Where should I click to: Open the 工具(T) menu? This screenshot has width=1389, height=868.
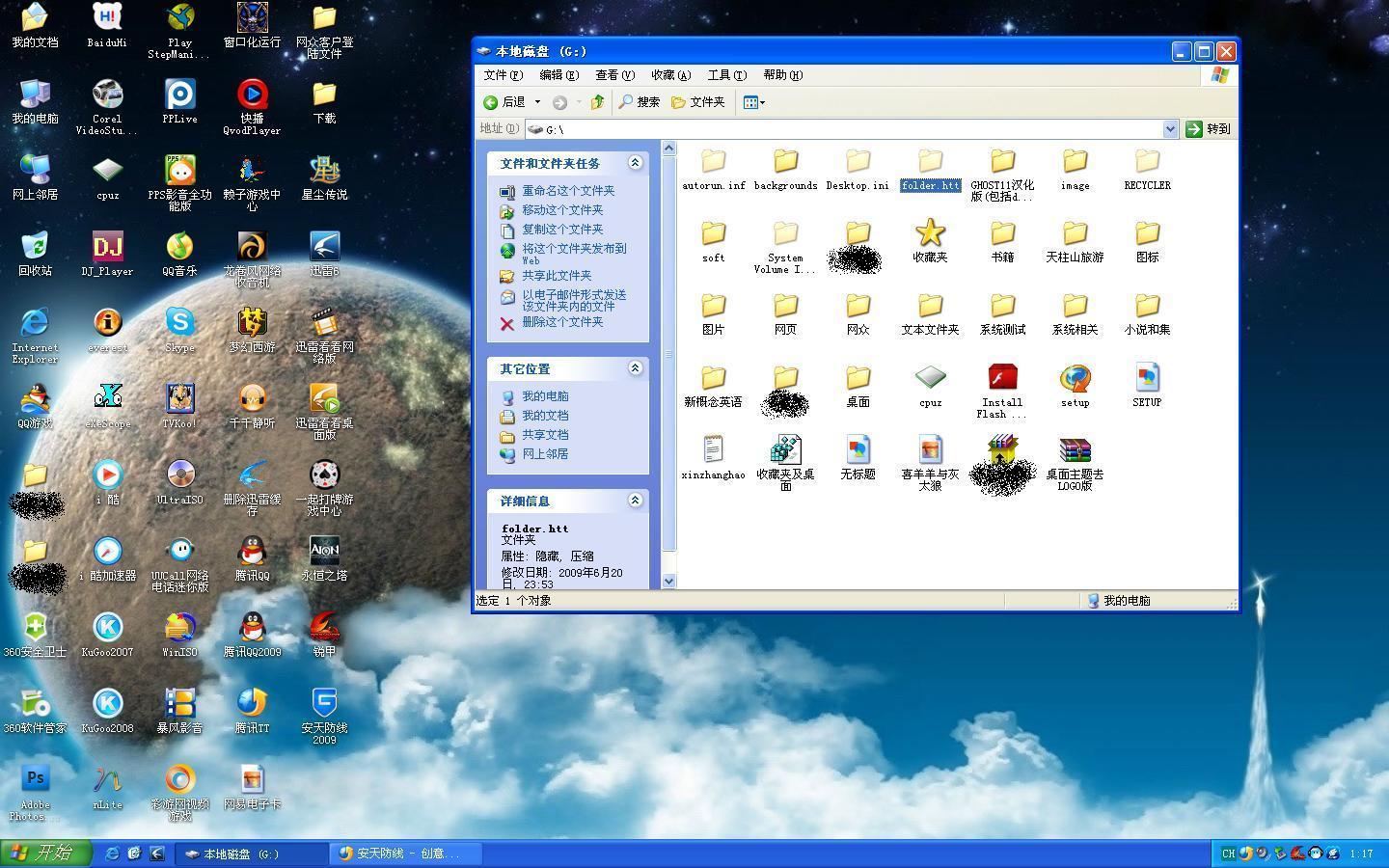point(726,75)
